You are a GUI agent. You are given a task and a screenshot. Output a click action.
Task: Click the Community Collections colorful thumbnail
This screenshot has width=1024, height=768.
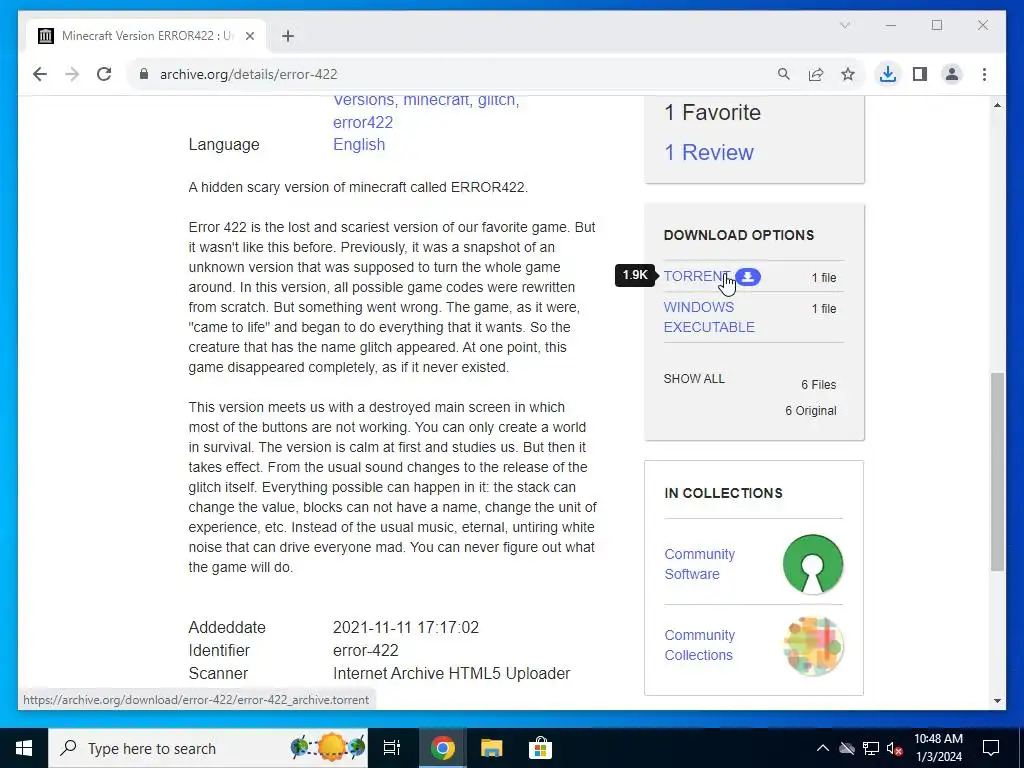(813, 646)
